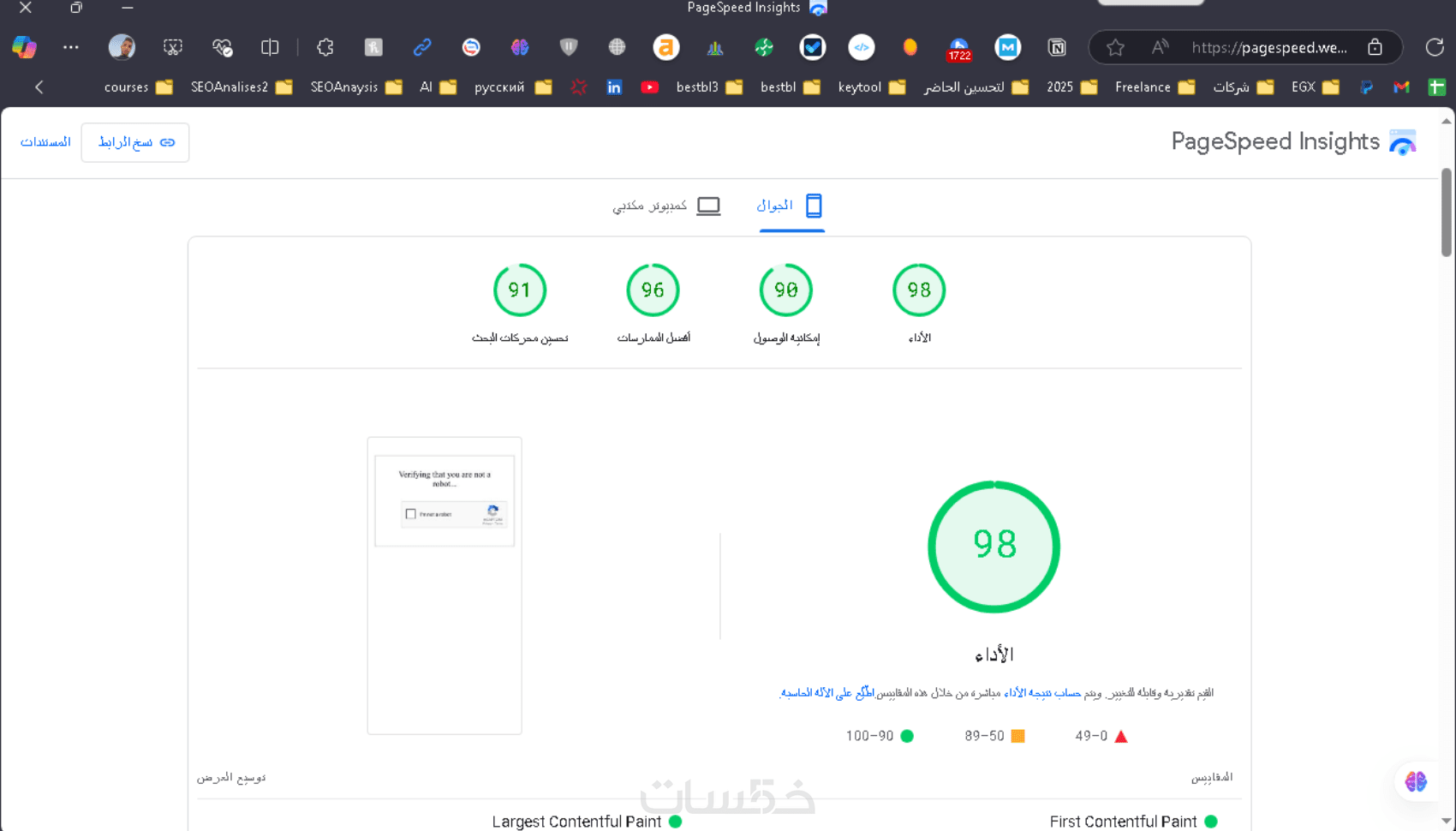Open the Notion extension icon
The height and width of the screenshot is (831, 1456).
click(x=1057, y=47)
